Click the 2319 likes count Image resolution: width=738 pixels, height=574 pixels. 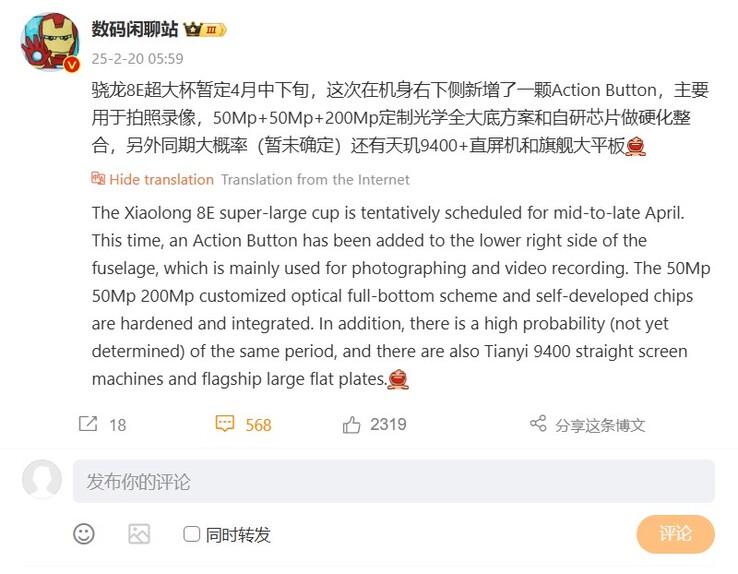pyautogui.click(x=388, y=424)
